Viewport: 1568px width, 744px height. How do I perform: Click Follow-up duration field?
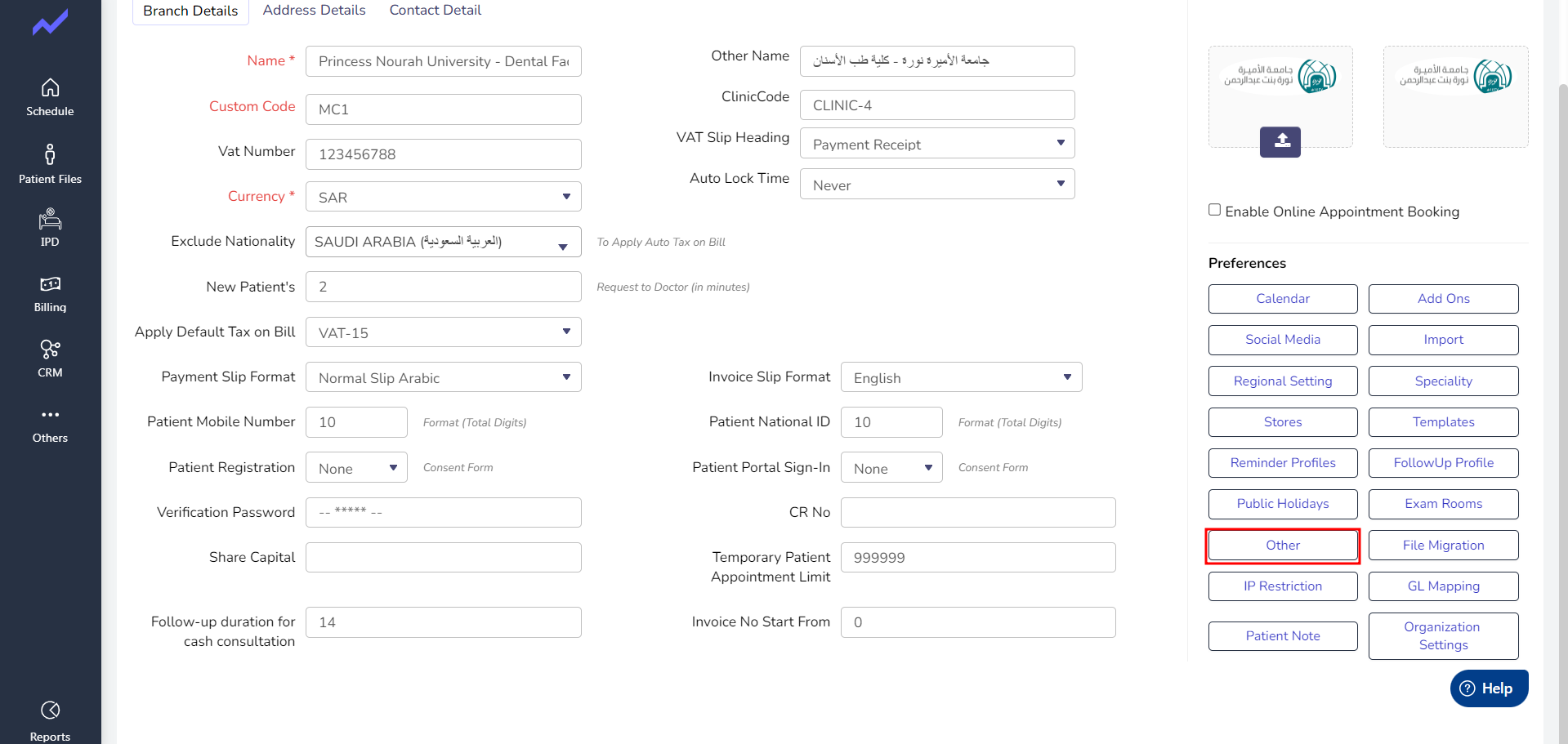(444, 622)
